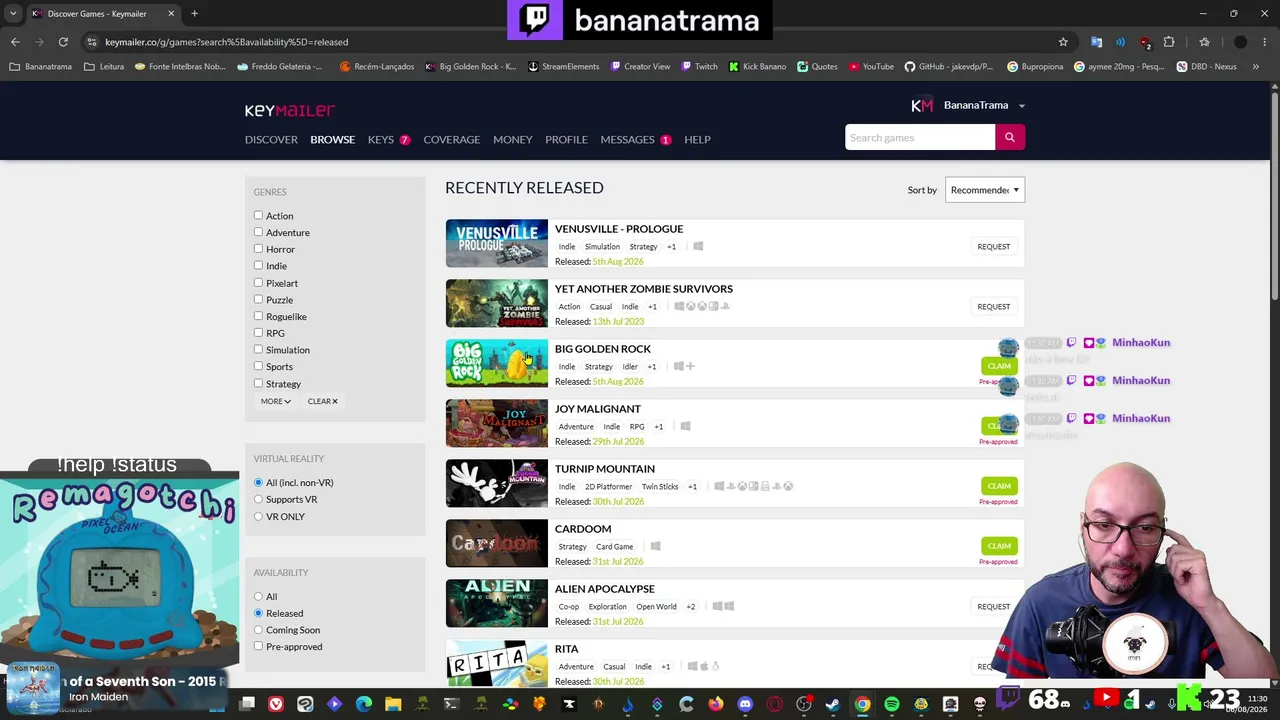Select Pre-approved availability checkbox
The width and height of the screenshot is (1280, 720).
pos(258,646)
